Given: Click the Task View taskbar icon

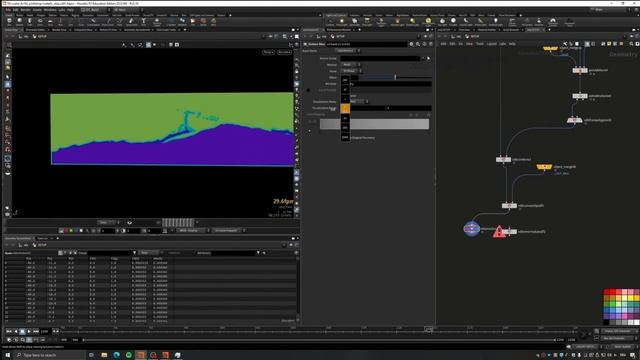Looking at the screenshot, I should (x=91, y=355).
